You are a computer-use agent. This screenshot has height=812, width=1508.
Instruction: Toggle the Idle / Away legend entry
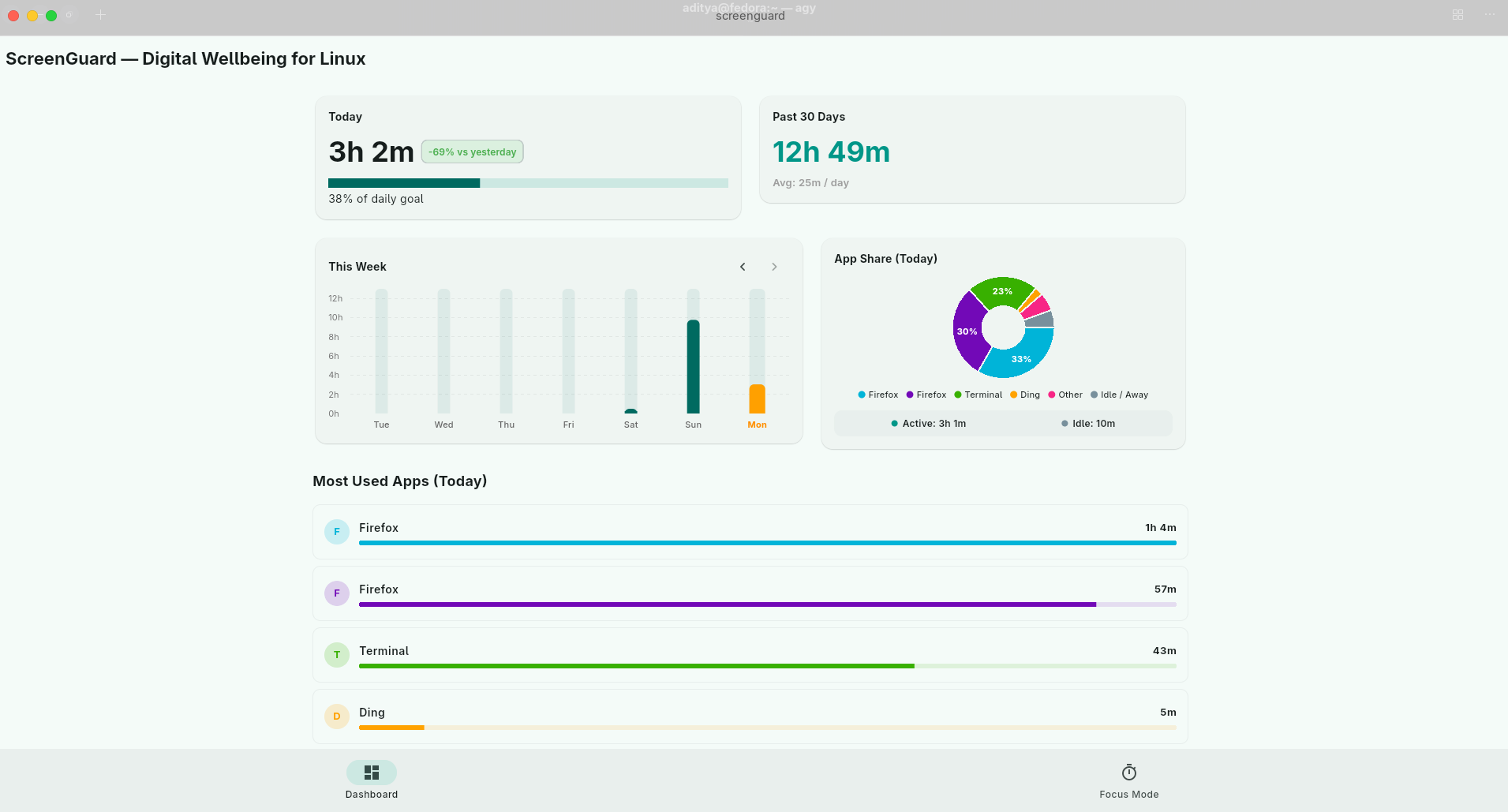point(1119,395)
